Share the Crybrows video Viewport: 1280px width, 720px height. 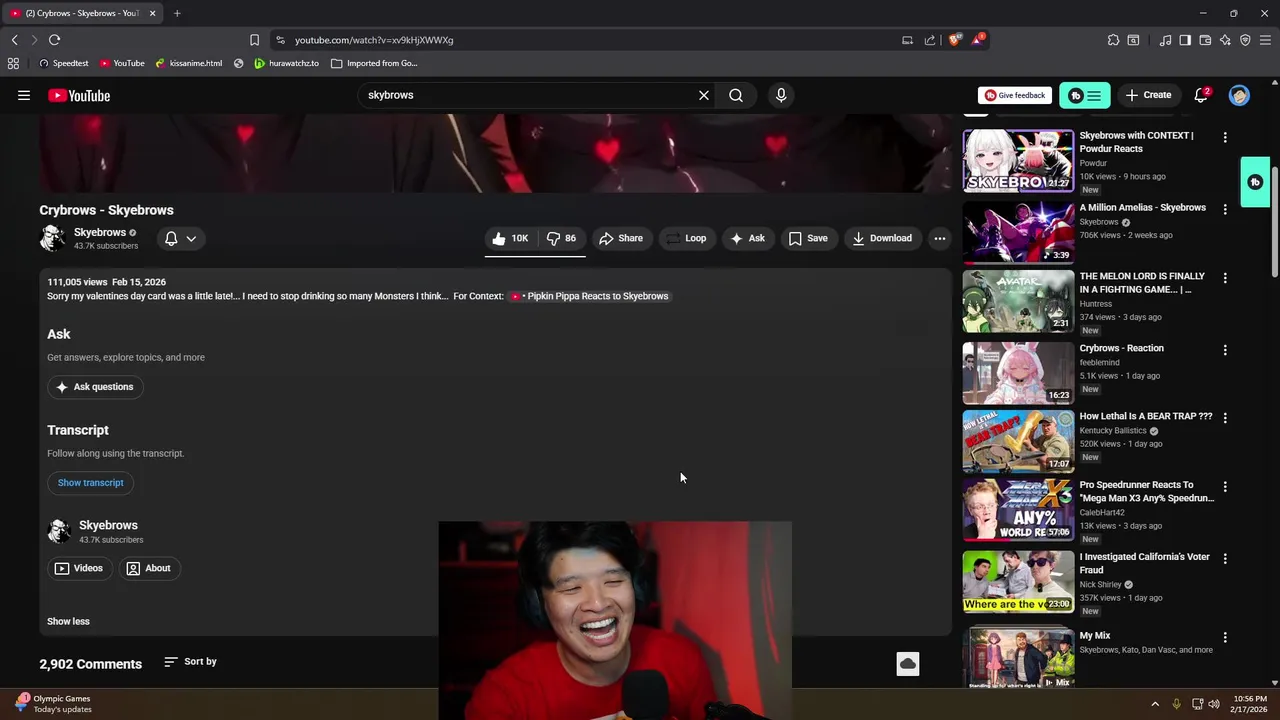coord(621,238)
